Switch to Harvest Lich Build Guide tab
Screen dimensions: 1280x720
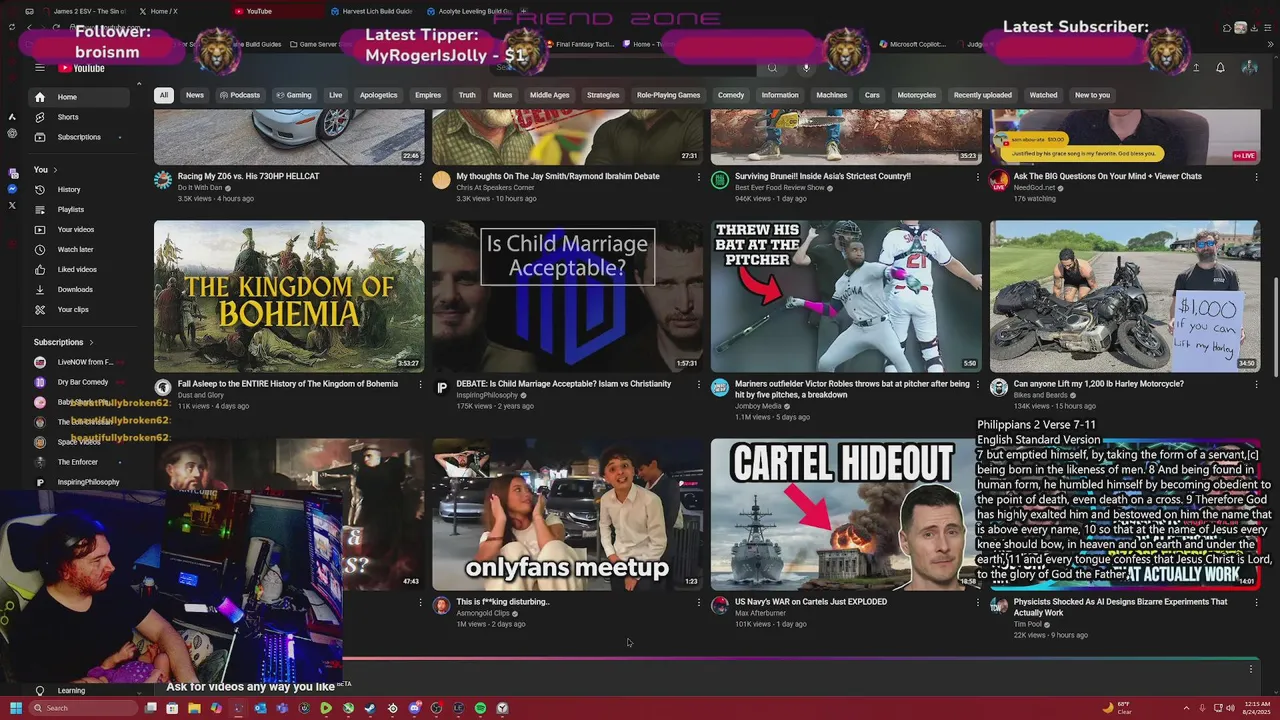click(370, 11)
